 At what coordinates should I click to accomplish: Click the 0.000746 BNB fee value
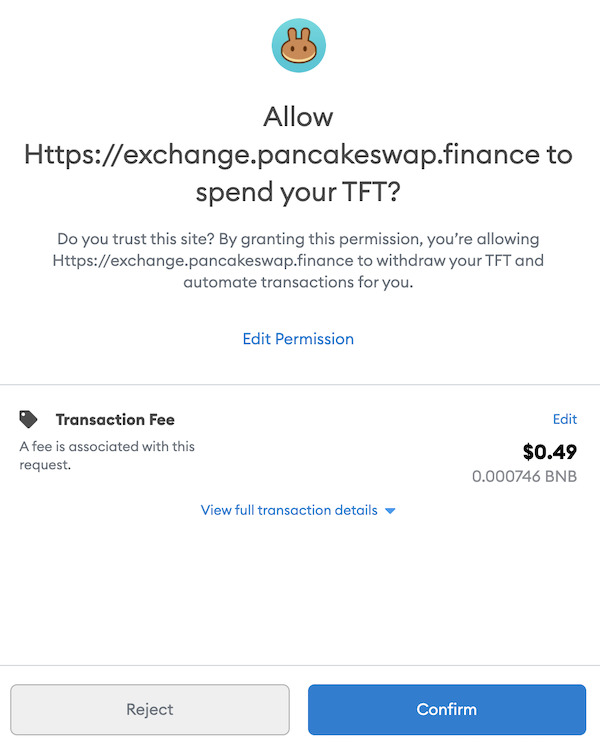pyautogui.click(x=524, y=476)
